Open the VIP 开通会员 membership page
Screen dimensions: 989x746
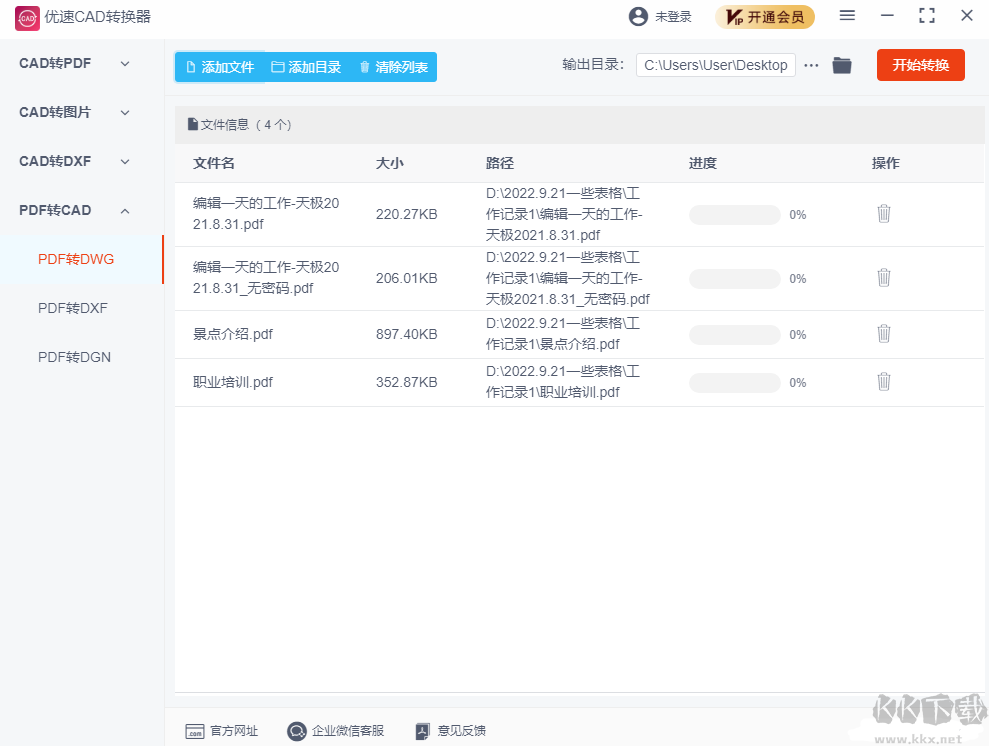pyautogui.click(x=765, y=17)
